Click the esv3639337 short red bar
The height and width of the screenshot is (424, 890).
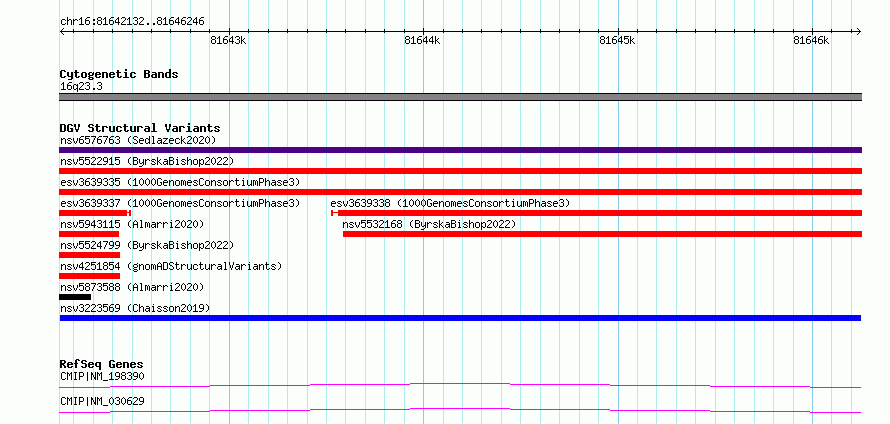pyautogui.click(x=95, y=213)
